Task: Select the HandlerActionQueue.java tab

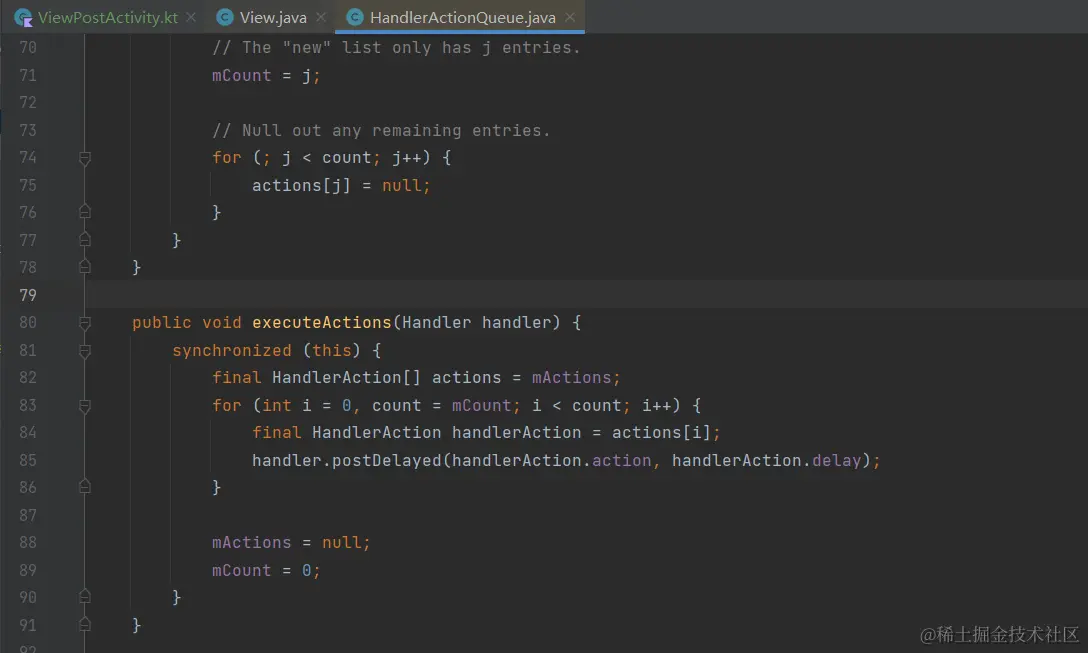Action: tap(462, 17)
